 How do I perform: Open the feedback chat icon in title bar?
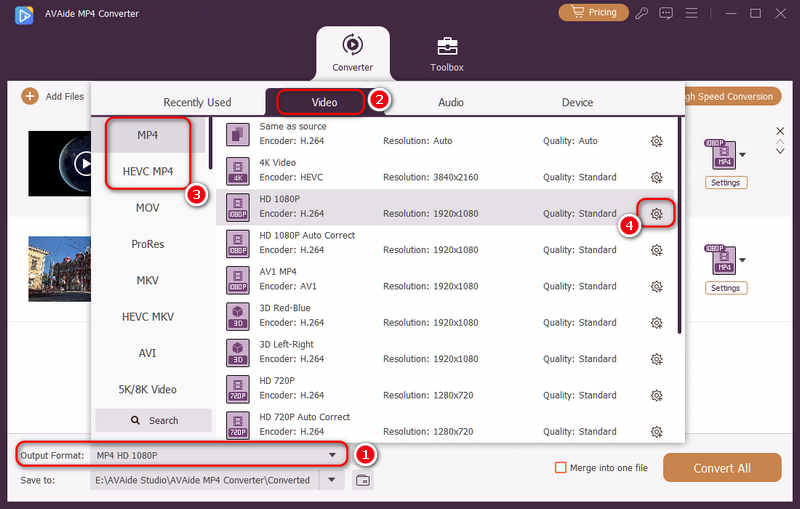[666, 13]
